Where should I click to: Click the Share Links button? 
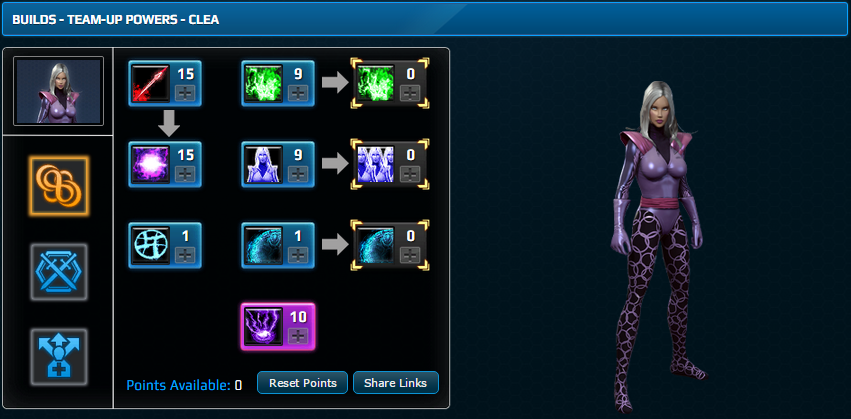396,383
